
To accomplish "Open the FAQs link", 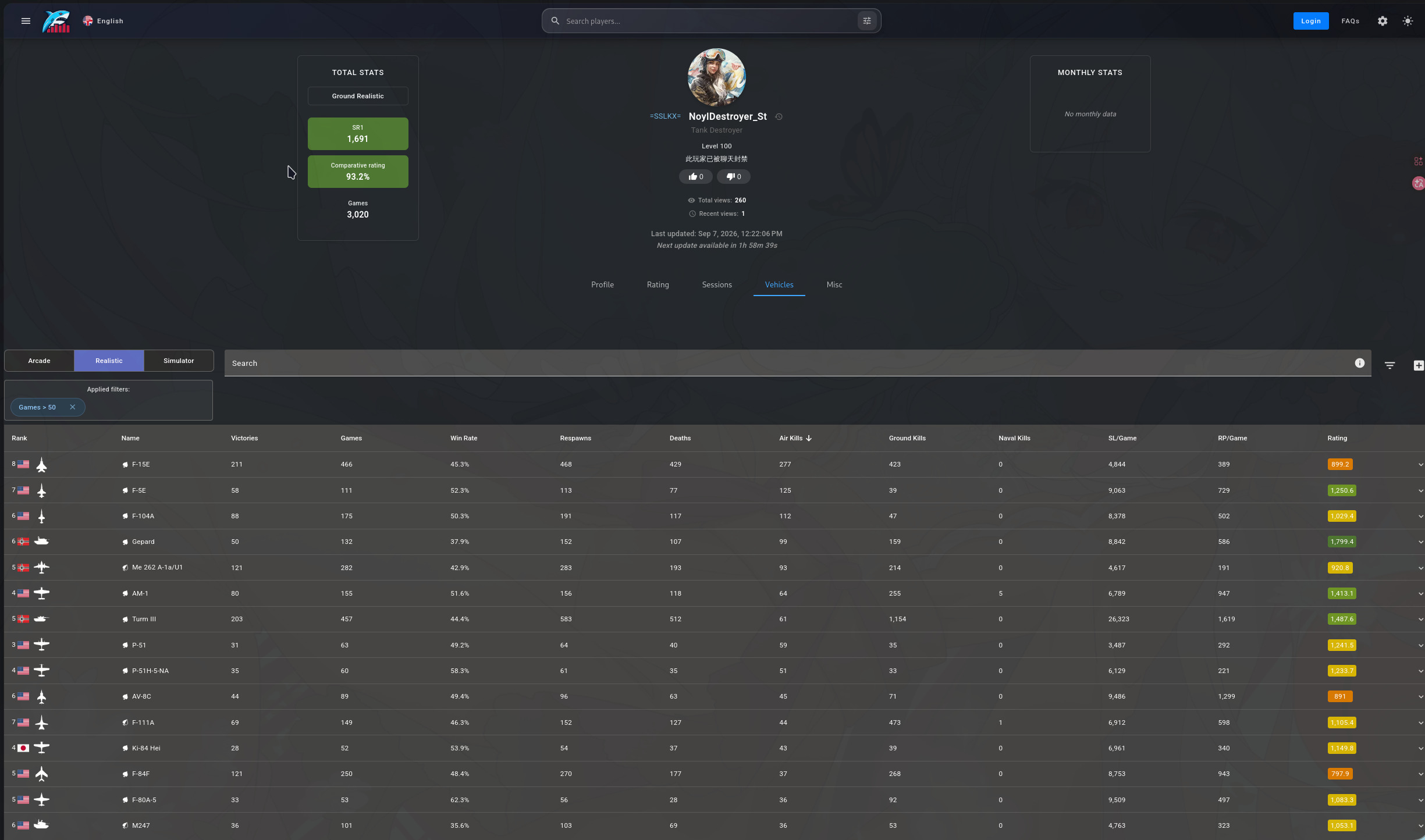I will (x=1351, y=21).
